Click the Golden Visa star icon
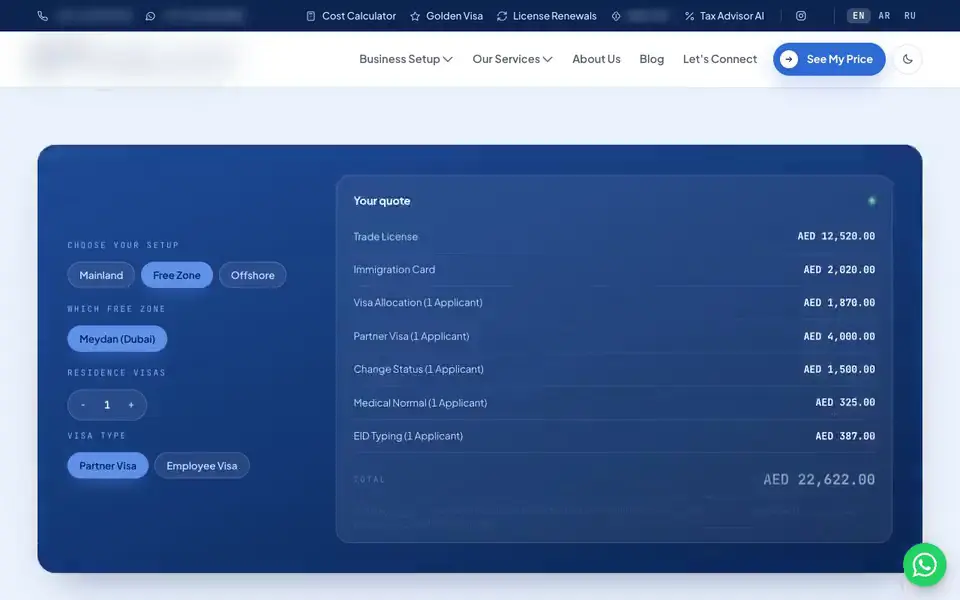Screen dimensions: 960x600 [415, 16]
